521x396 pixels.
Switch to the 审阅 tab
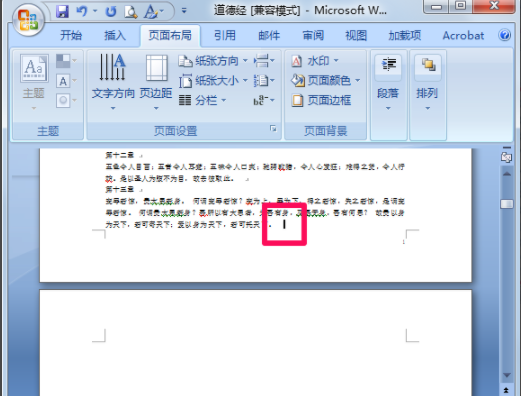tap(313, 35)
